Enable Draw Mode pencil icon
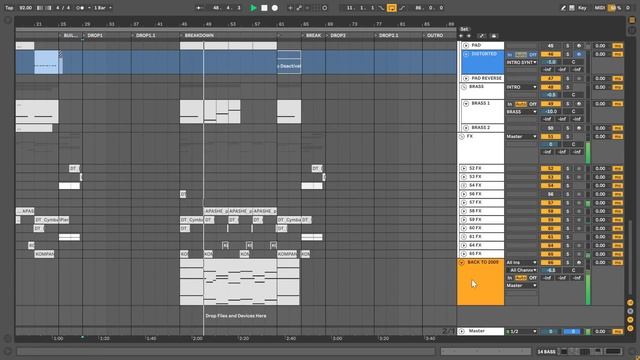640x360 pixels. coord(563,8)
